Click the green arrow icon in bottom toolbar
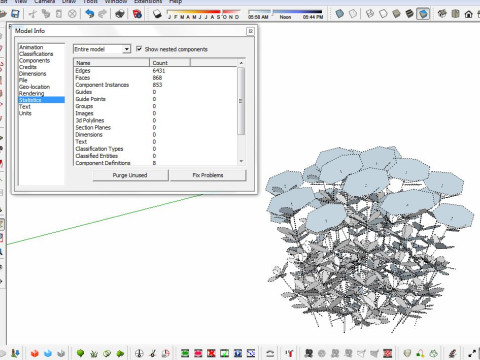Image resolution: width=480 pixels, height=360 pixels. coord(120,353)
